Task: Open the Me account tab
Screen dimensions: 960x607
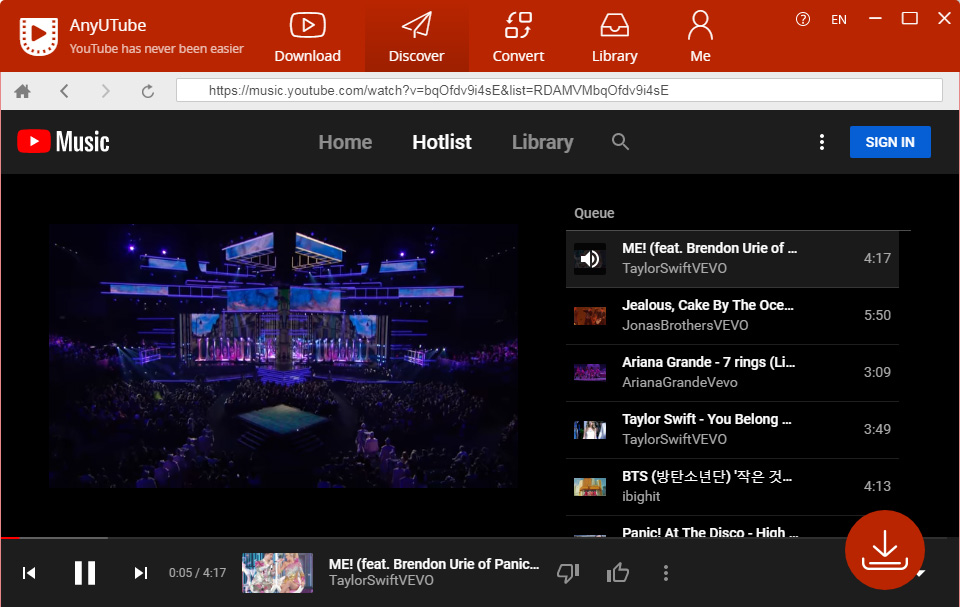Action: pyautogui.click(x=700, y=37)
